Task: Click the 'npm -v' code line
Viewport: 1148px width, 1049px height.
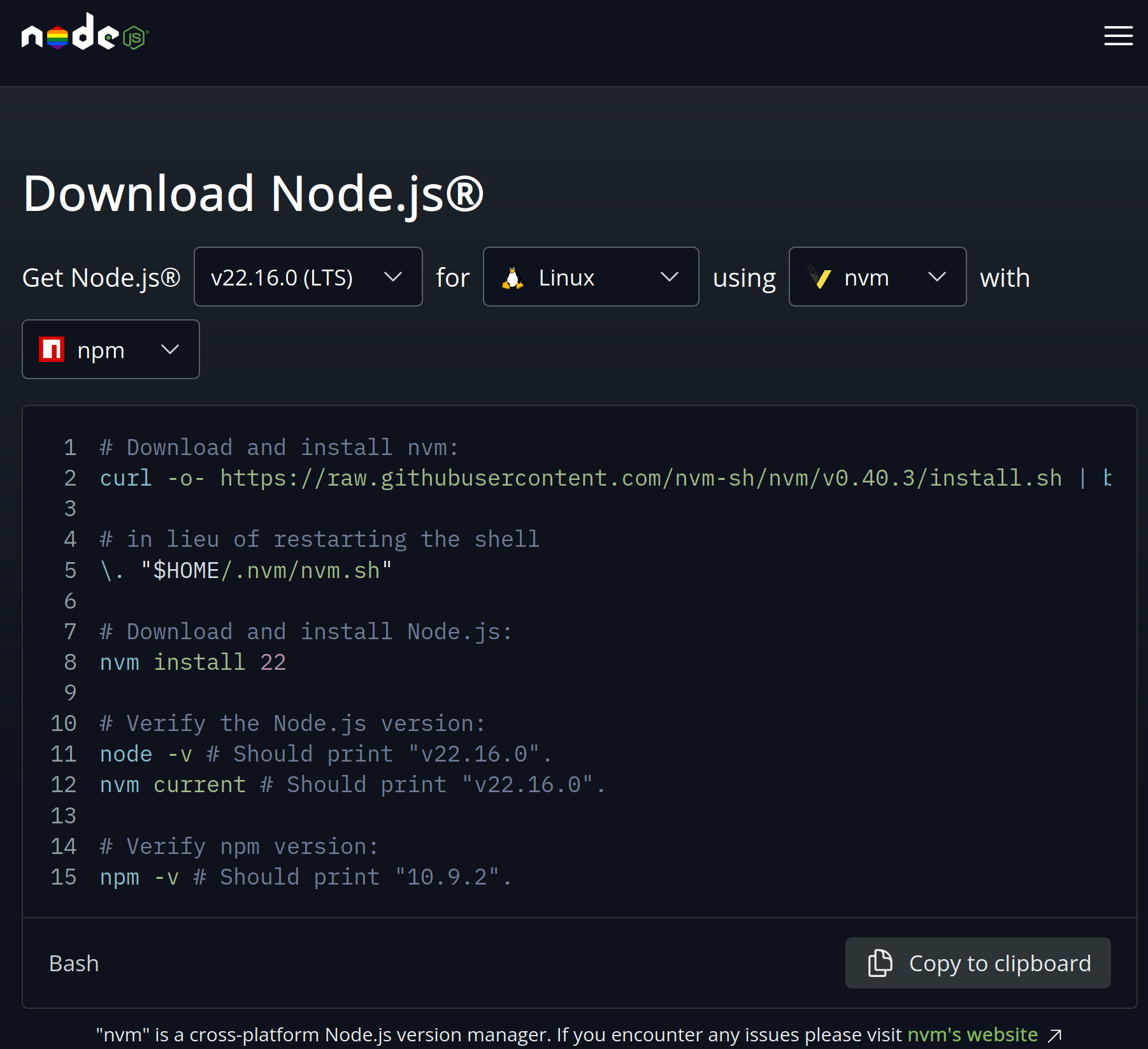Action: (x=306, y=877)
